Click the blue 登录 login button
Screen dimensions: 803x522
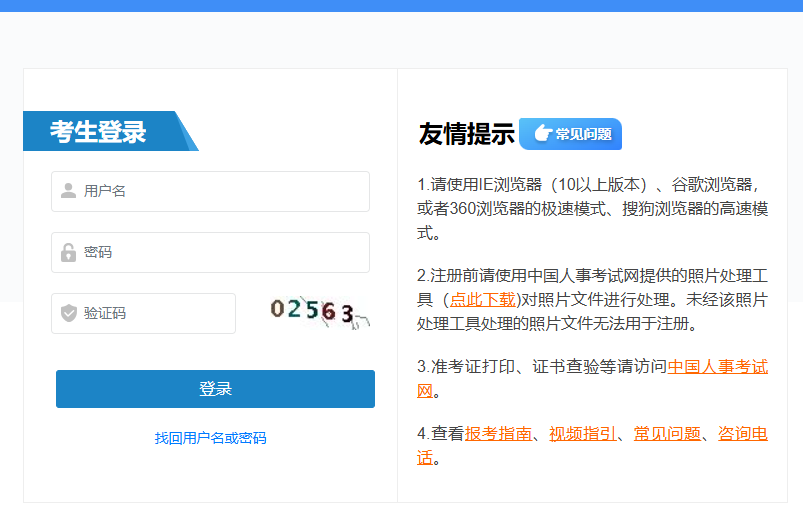click(x=215, y=389)
